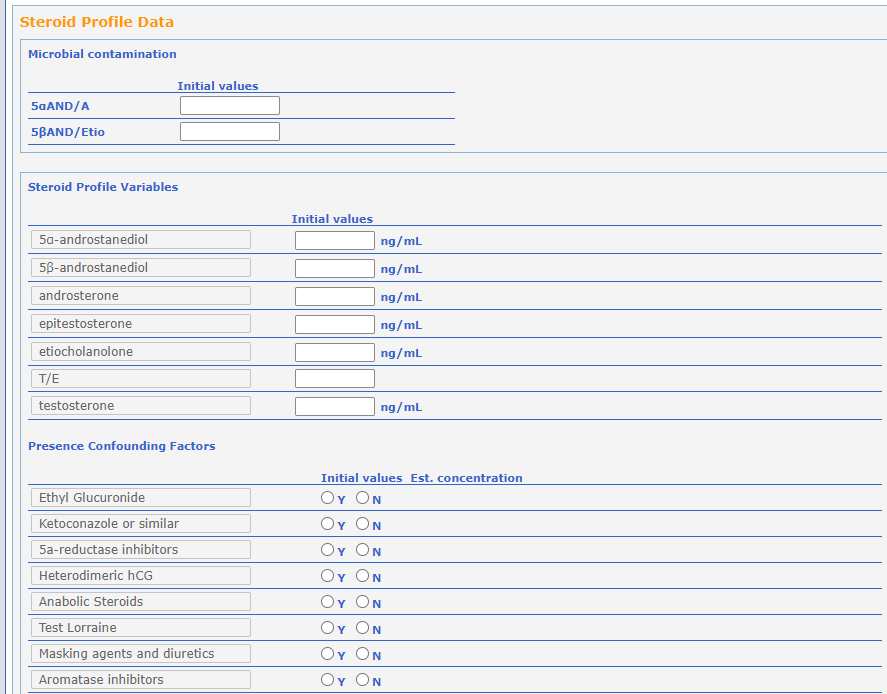Click the androsterone ng/mL value field

[335, 296]
